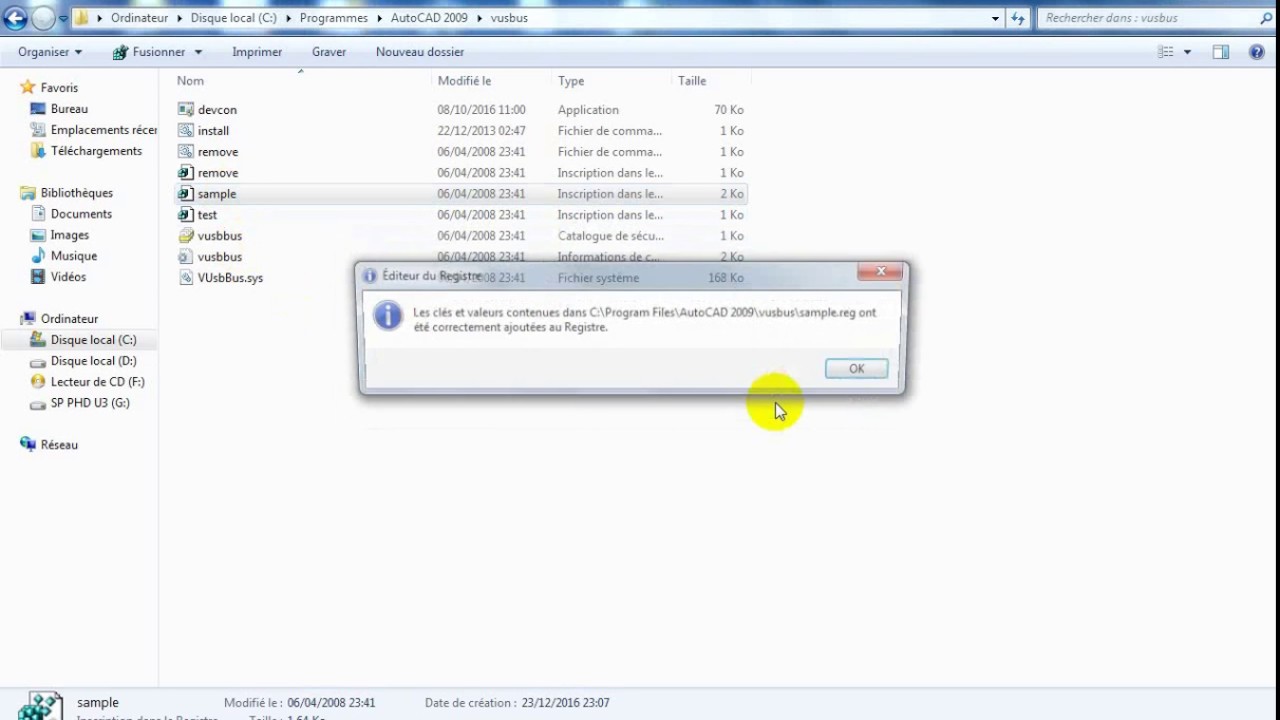Sort by the Nom column header
Viewport: 1280px width, 720px height.
190,81
